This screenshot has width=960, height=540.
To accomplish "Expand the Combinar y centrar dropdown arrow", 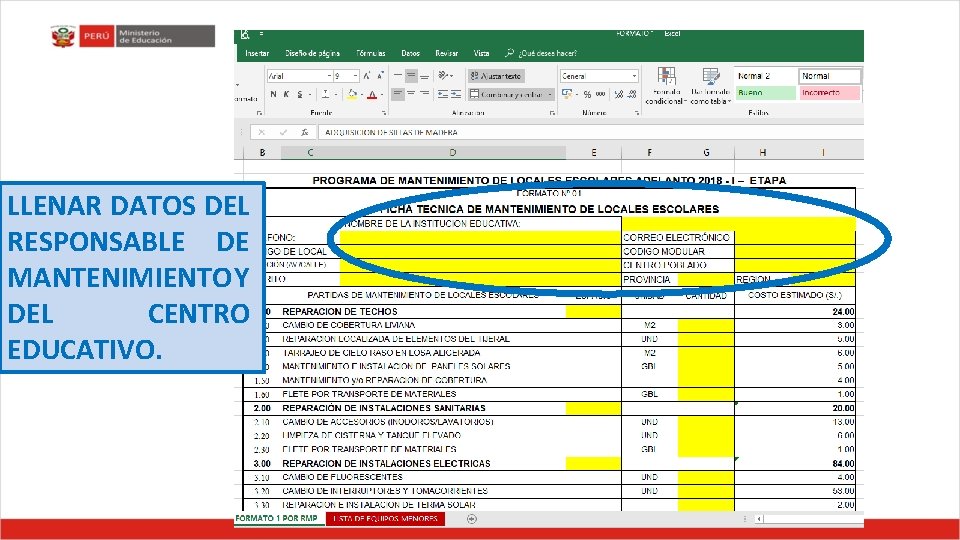I will (x=550, y=94).
